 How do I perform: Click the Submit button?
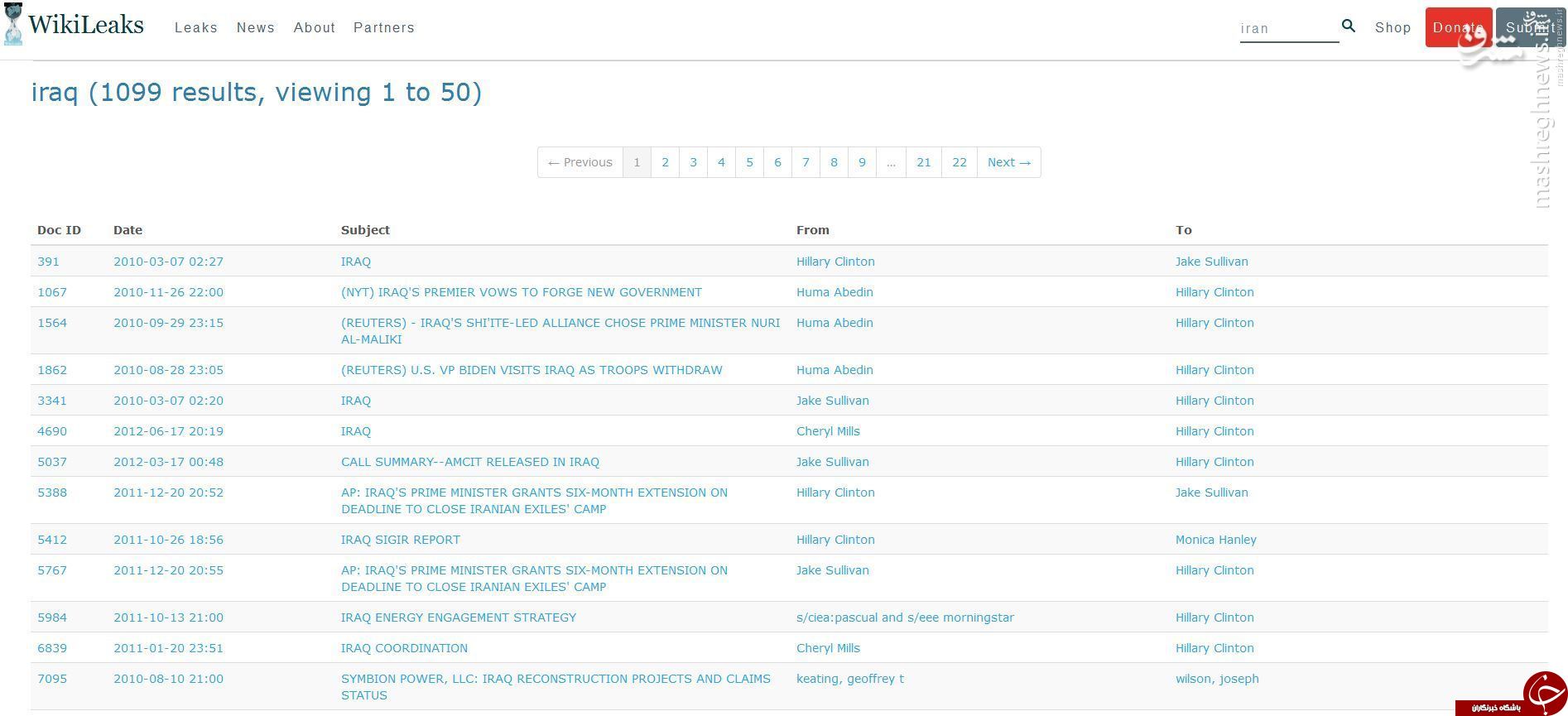point(1530,27)
